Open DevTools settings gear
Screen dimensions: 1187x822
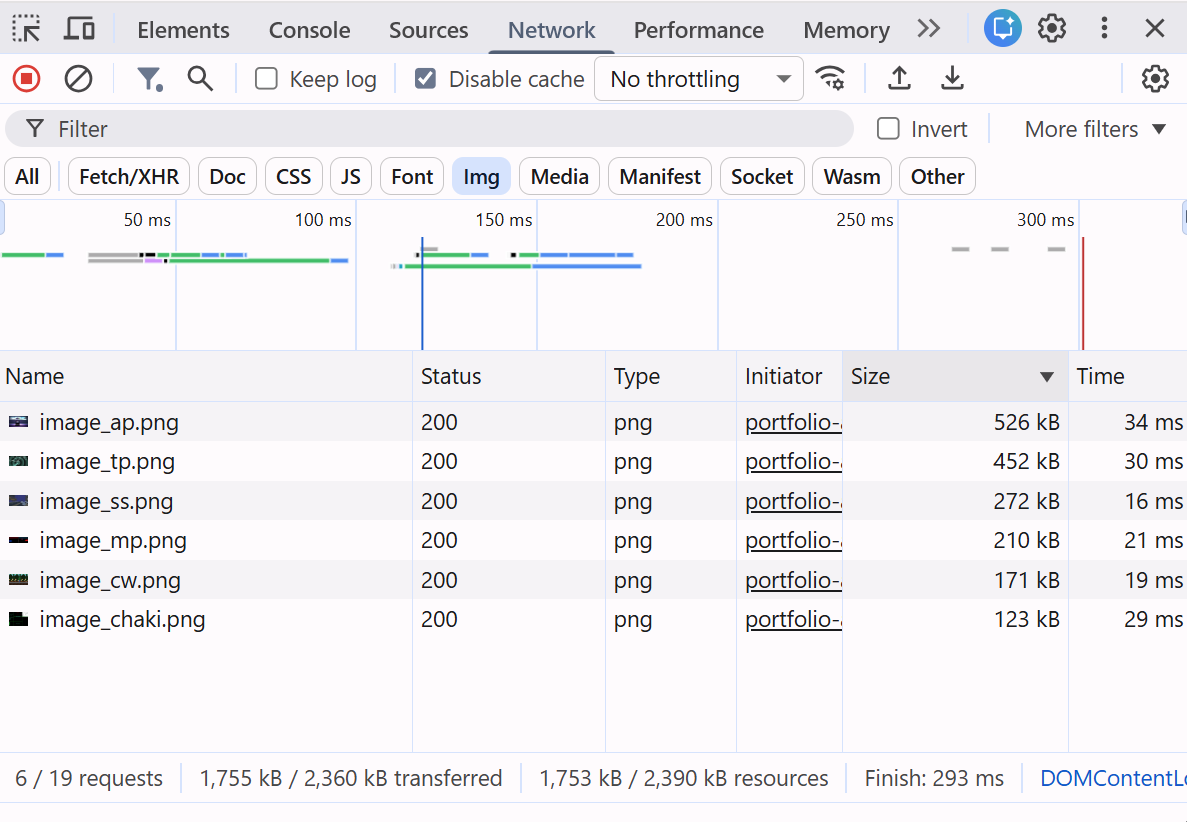point(1051,29)
